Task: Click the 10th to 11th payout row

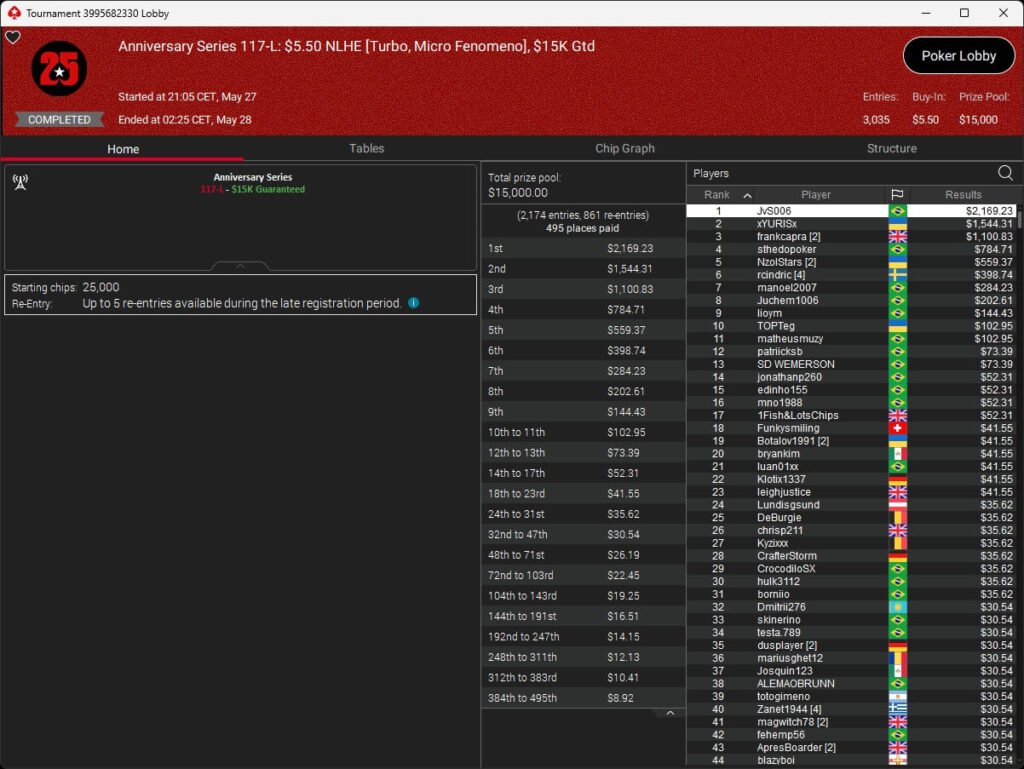Action: point(583,432)
